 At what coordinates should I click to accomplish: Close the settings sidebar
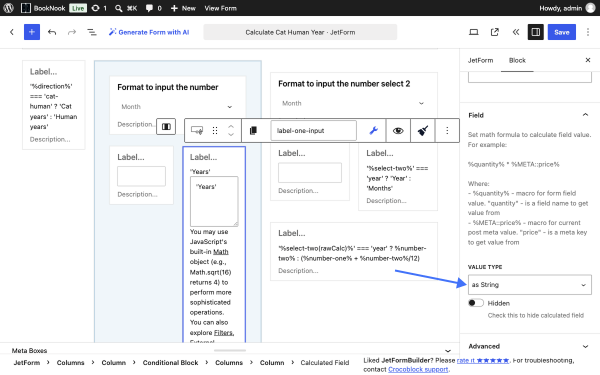tap(588, 60)
